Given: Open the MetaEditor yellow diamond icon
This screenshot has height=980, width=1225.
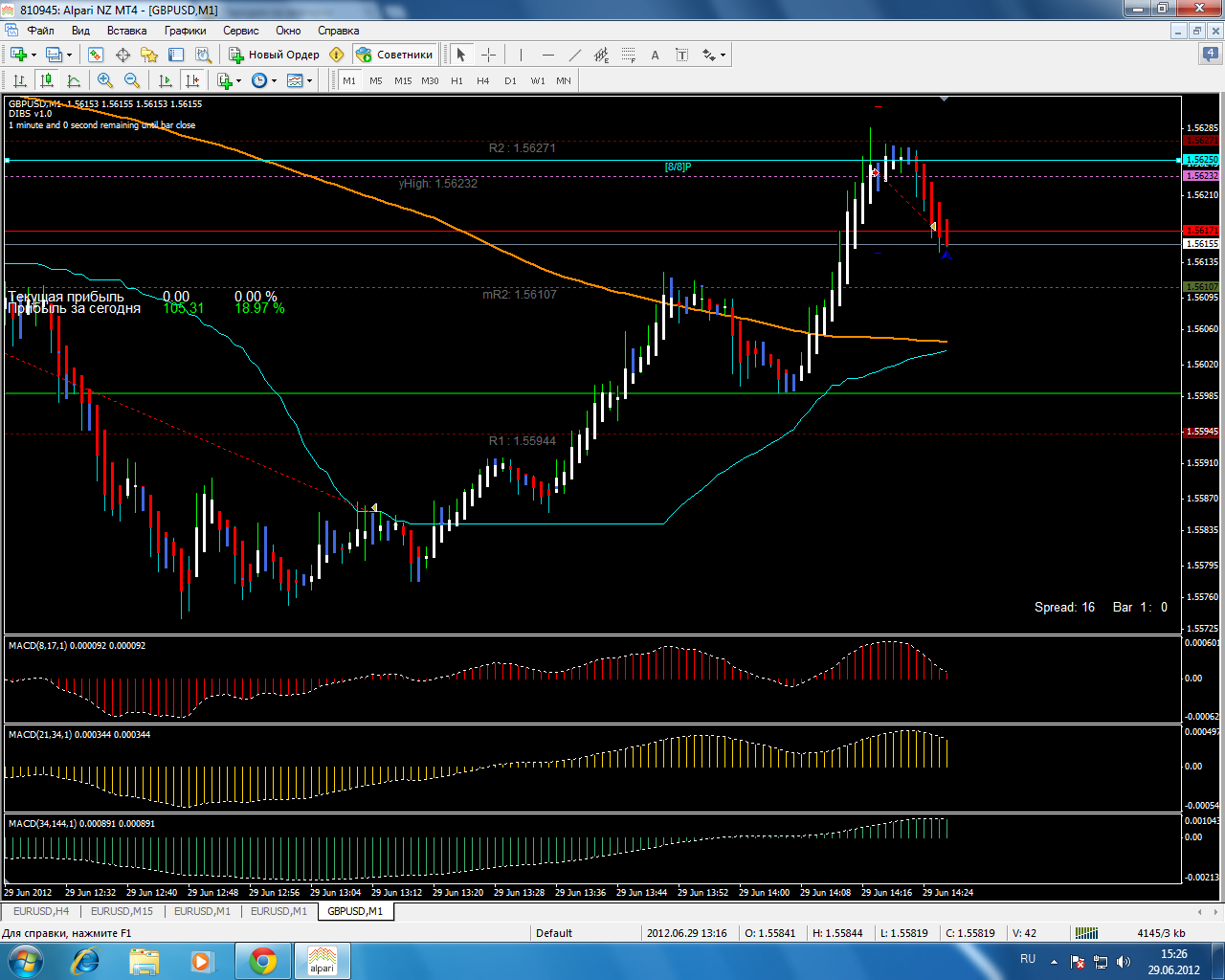Looking at the screenshot, I should [336, 55].
